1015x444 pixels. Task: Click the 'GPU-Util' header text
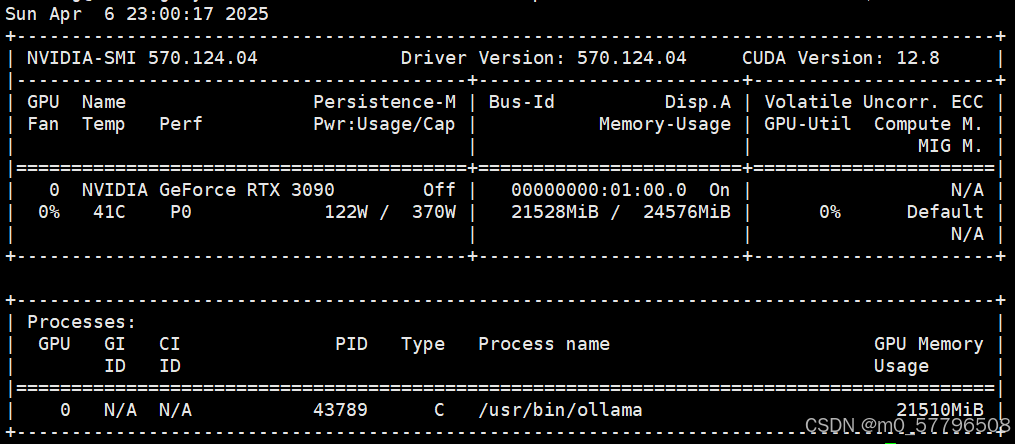[x=808, y=124]
